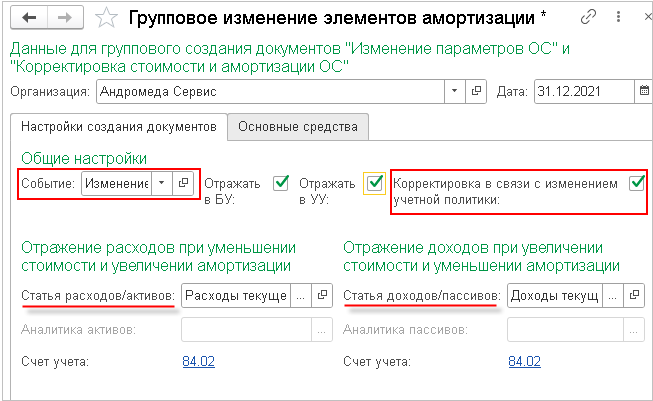Go back with the left arrow button

click(x=29, y=17)
